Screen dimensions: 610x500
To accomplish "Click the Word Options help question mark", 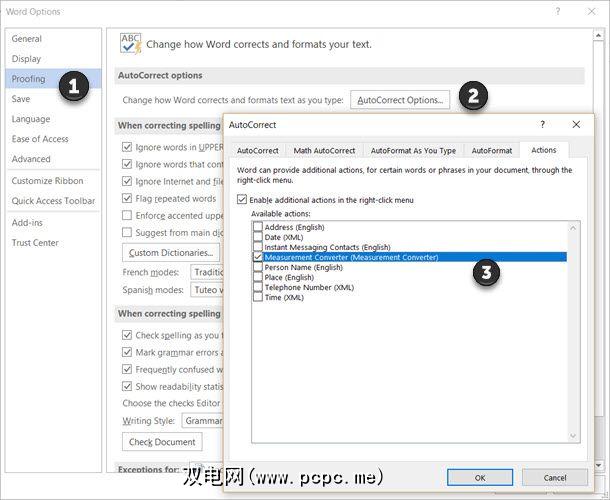I will (558, 11).
